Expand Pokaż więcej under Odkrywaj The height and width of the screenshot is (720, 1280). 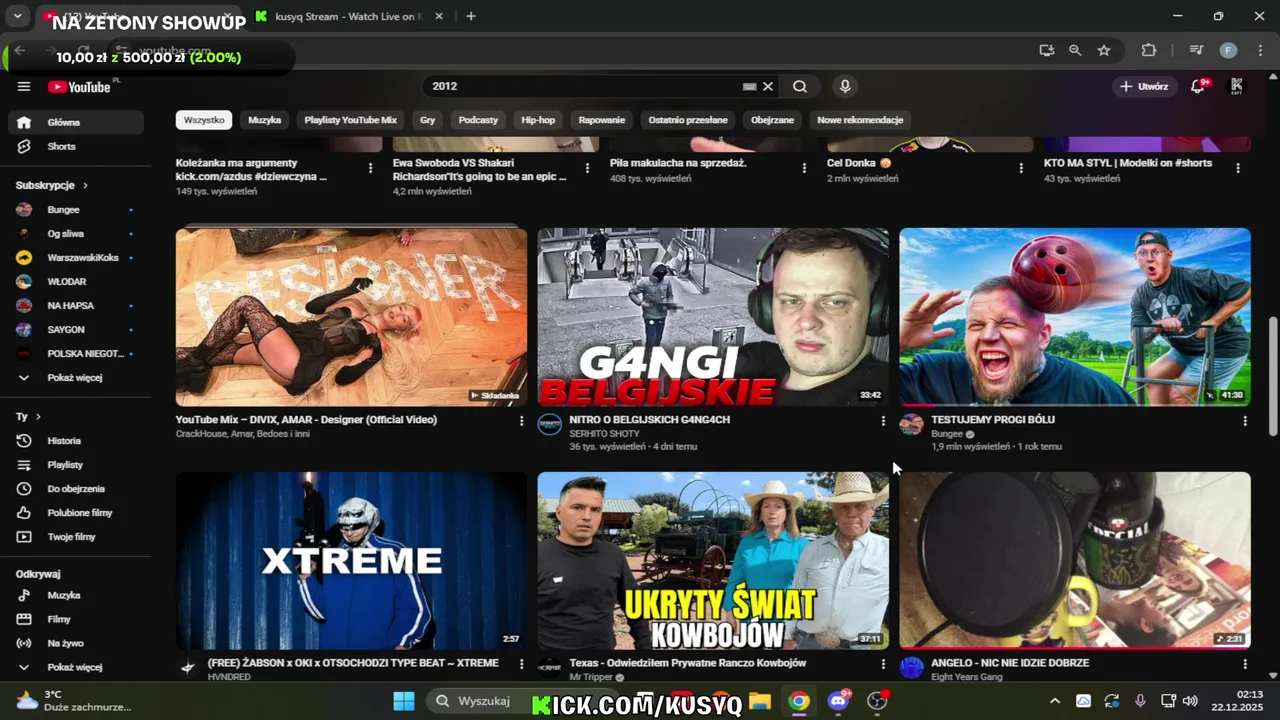tap(76, 667)
